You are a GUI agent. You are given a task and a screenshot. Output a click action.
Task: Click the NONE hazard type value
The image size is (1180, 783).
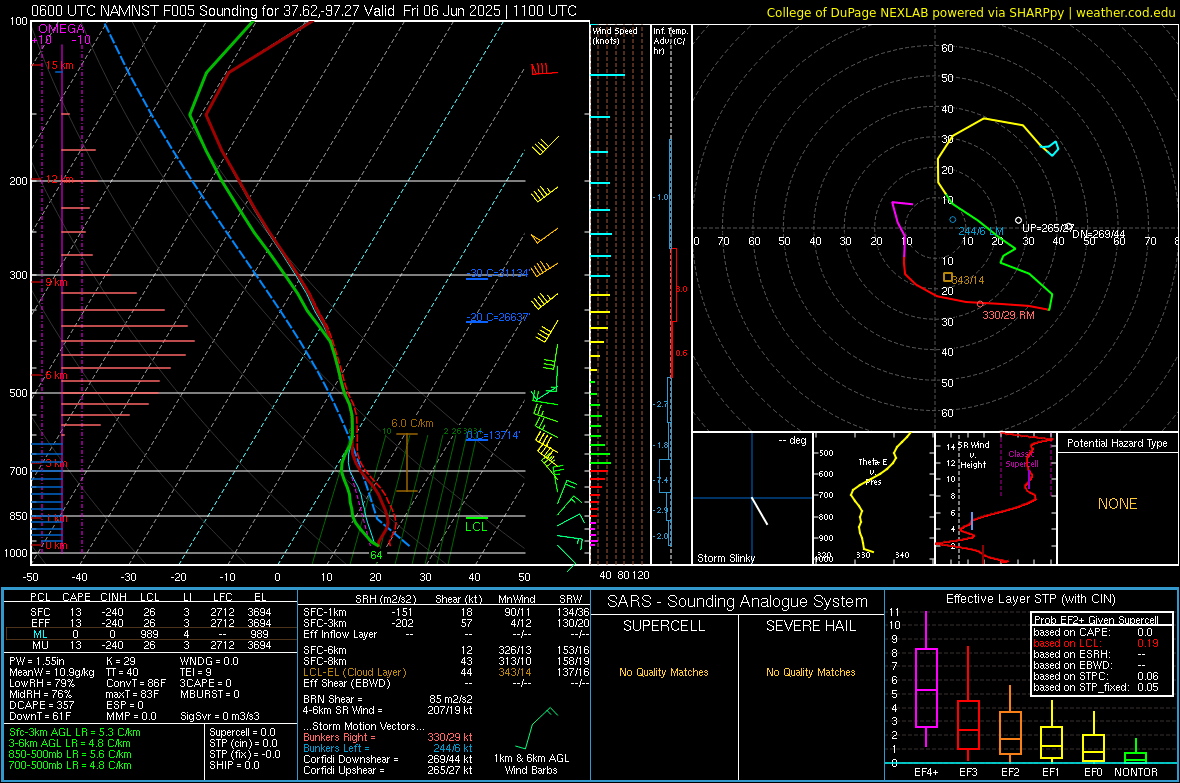click(x=1117, y=504)
